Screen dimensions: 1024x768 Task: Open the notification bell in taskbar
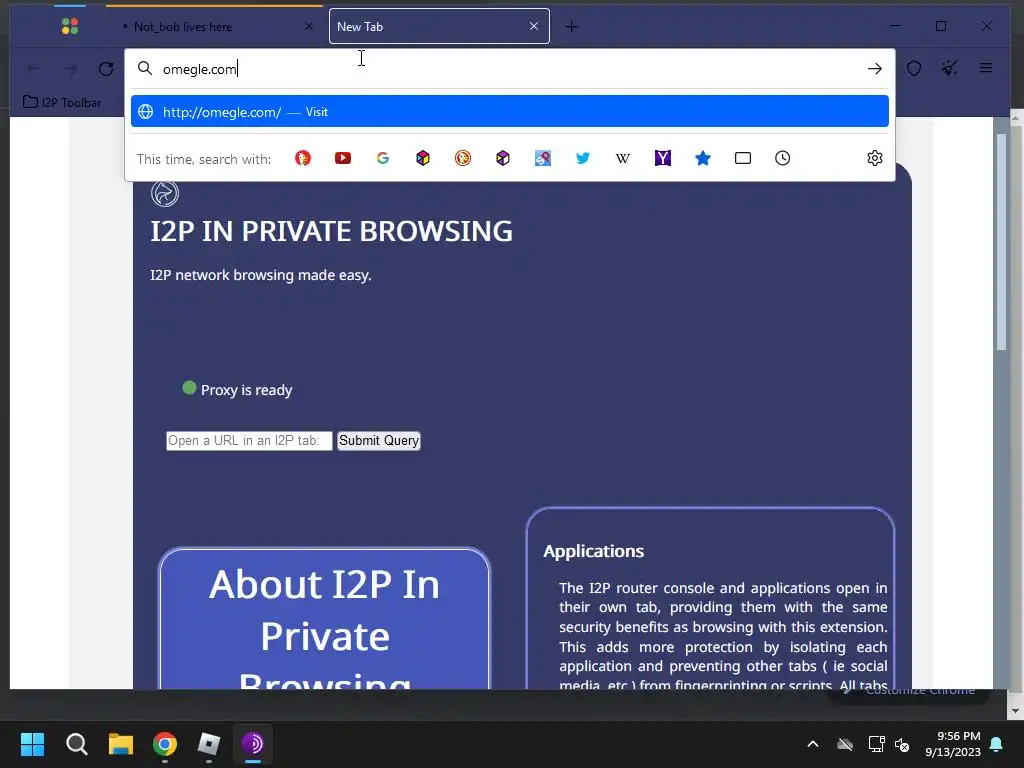coord(997,744)
